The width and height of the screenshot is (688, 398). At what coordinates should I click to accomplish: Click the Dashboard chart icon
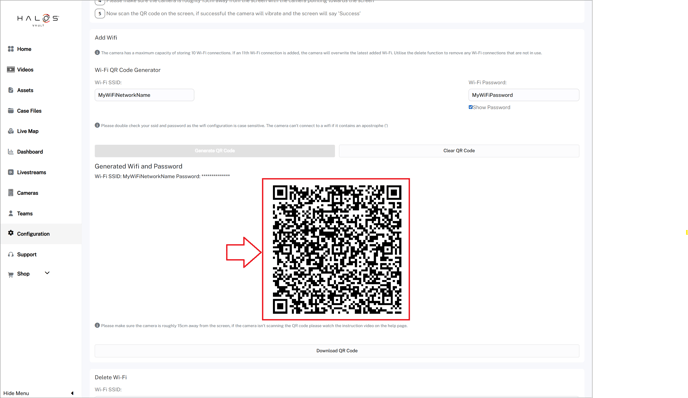(x=11, y=151)
